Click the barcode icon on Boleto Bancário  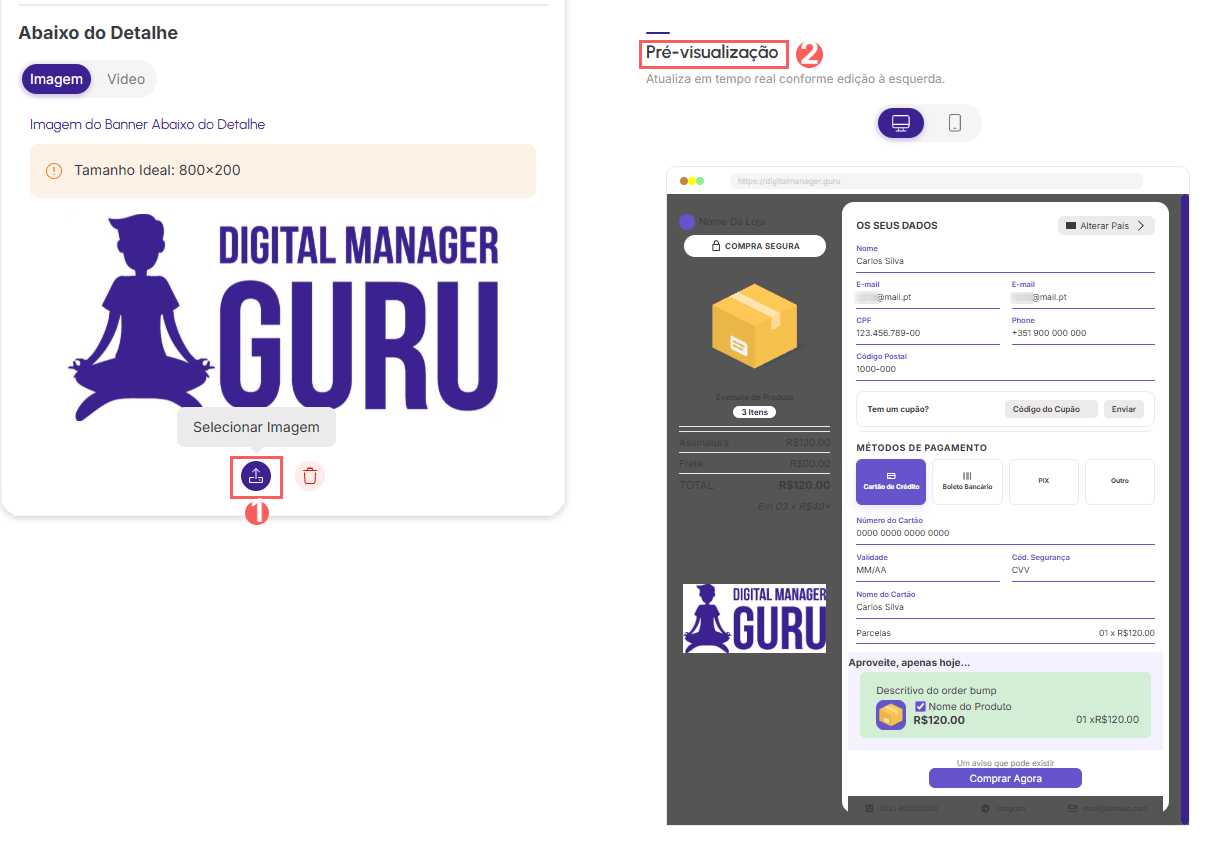pyautogui.click(x=967, y=475)
